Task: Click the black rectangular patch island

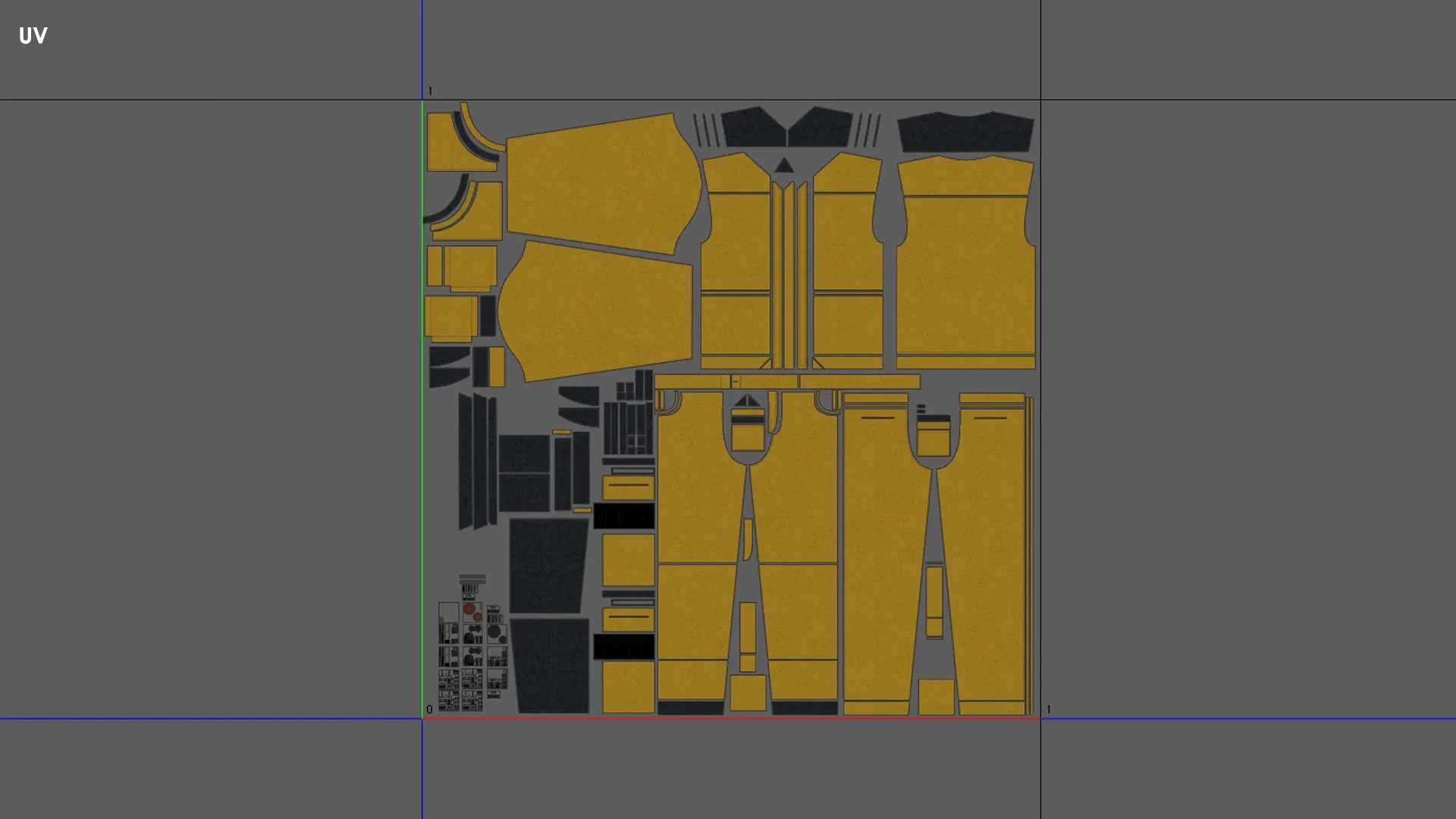Action: click(x=623, y=516)
